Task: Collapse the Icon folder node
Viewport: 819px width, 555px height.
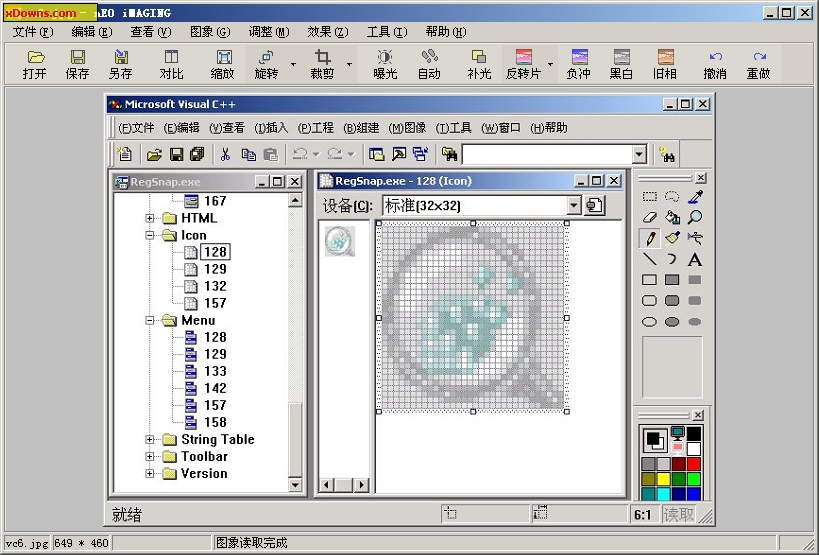Action: 150,235
